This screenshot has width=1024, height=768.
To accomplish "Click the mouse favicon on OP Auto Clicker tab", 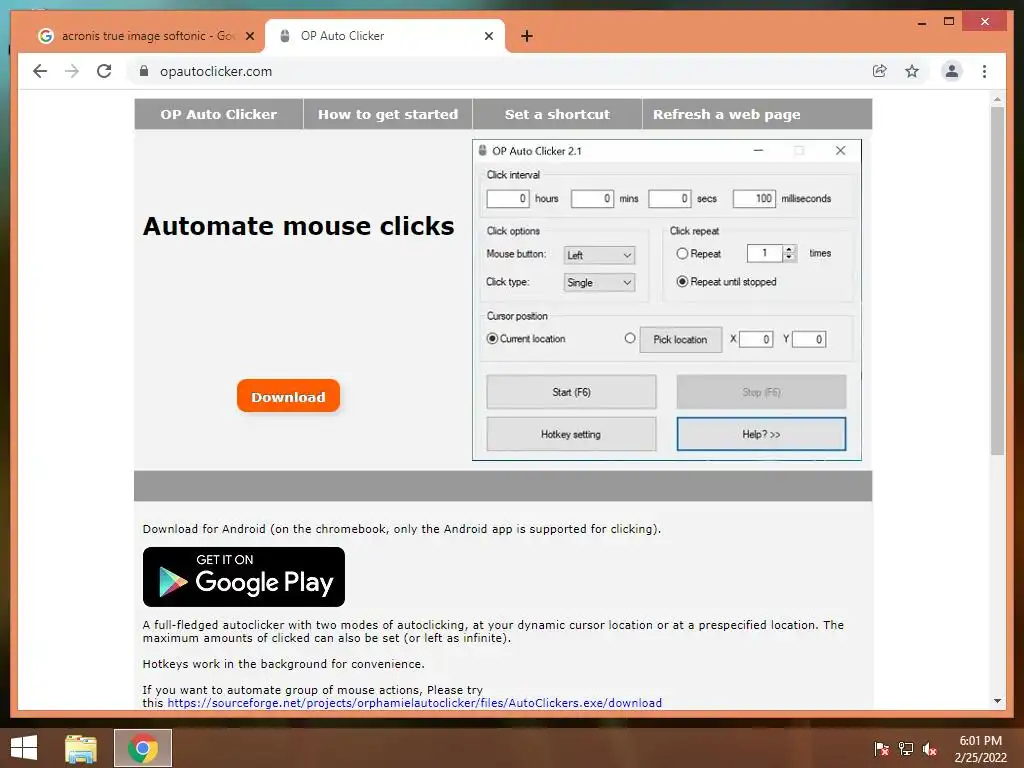I will pyautogui.click(x=285, y=36).
